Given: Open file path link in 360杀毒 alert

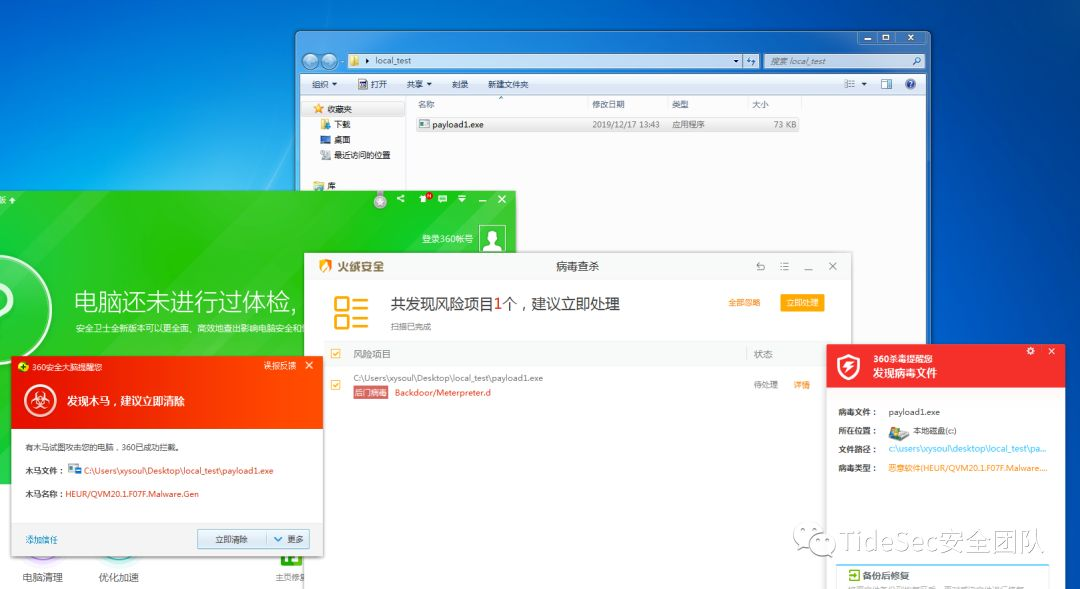Looking at the screenshot, I should [x=968, y=449].
